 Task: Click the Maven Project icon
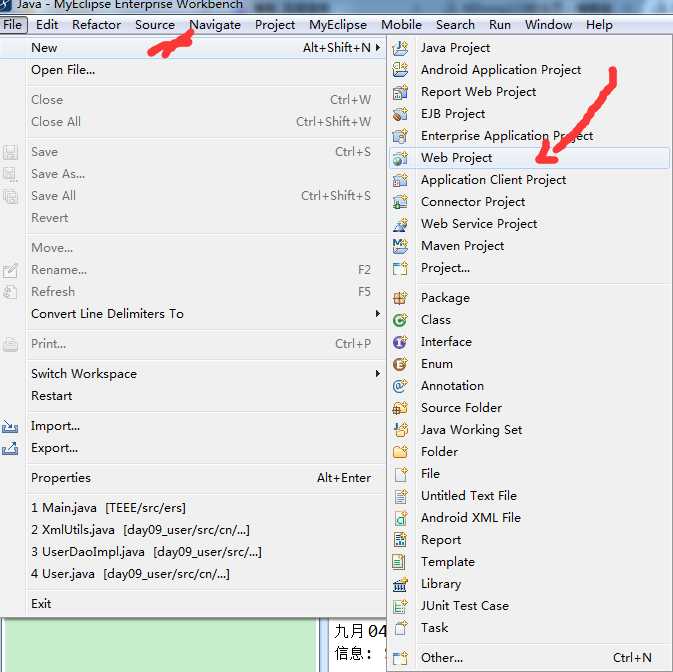pos(400,246)
